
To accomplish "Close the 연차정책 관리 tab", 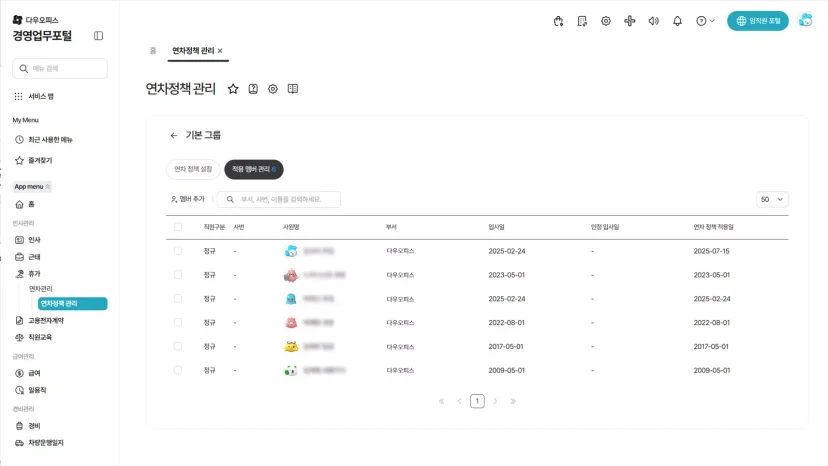I will pos(220,51).
